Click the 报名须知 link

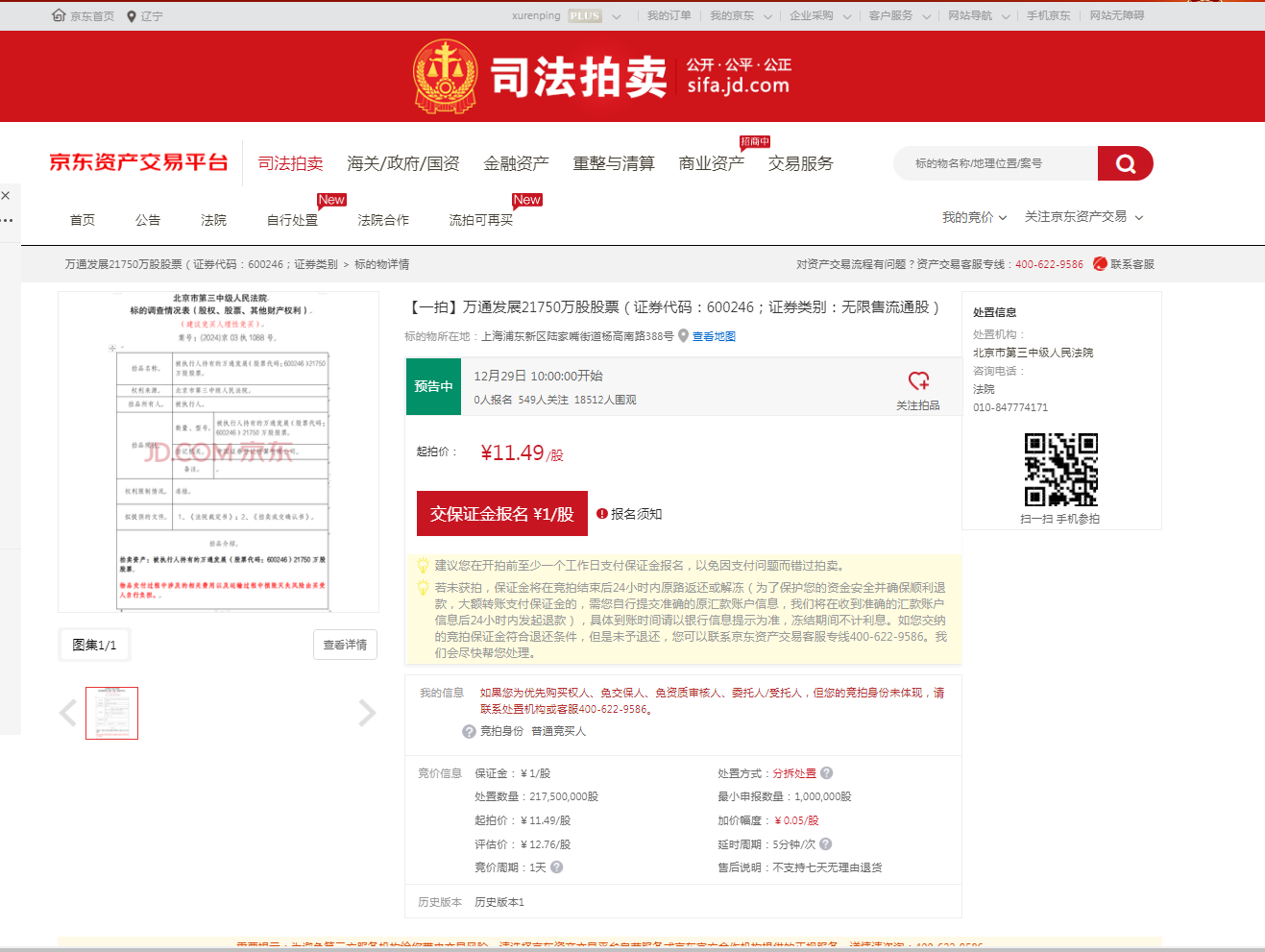[x=636, y=514]
